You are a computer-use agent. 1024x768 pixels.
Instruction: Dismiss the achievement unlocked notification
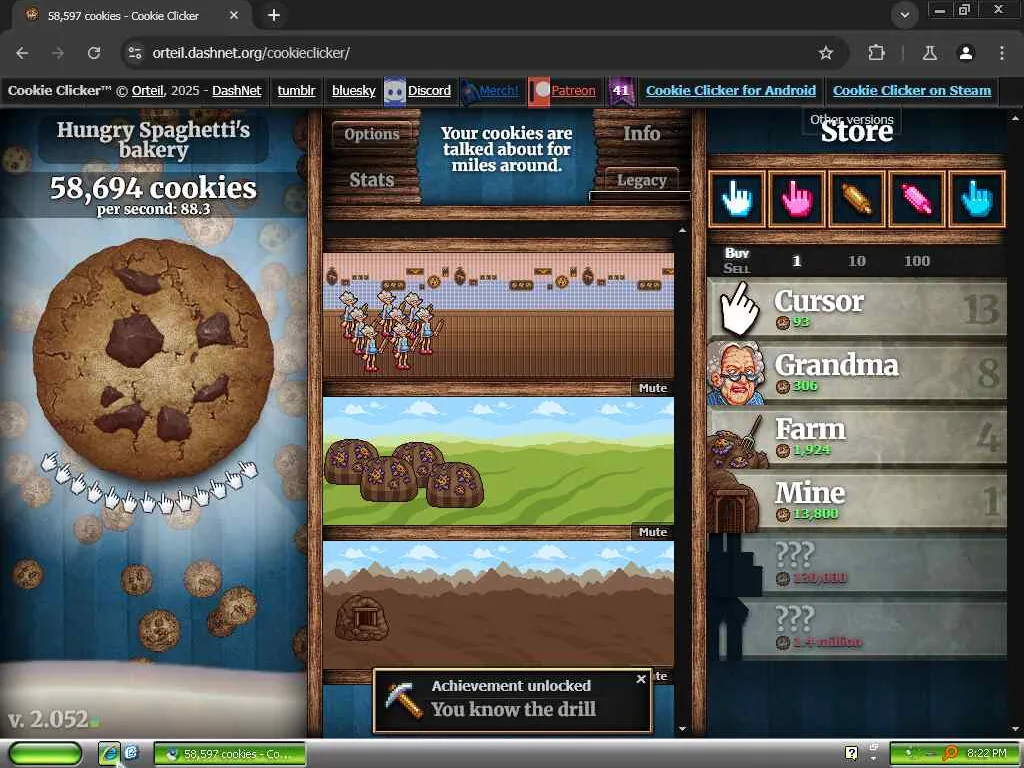(x=641, y=679)
